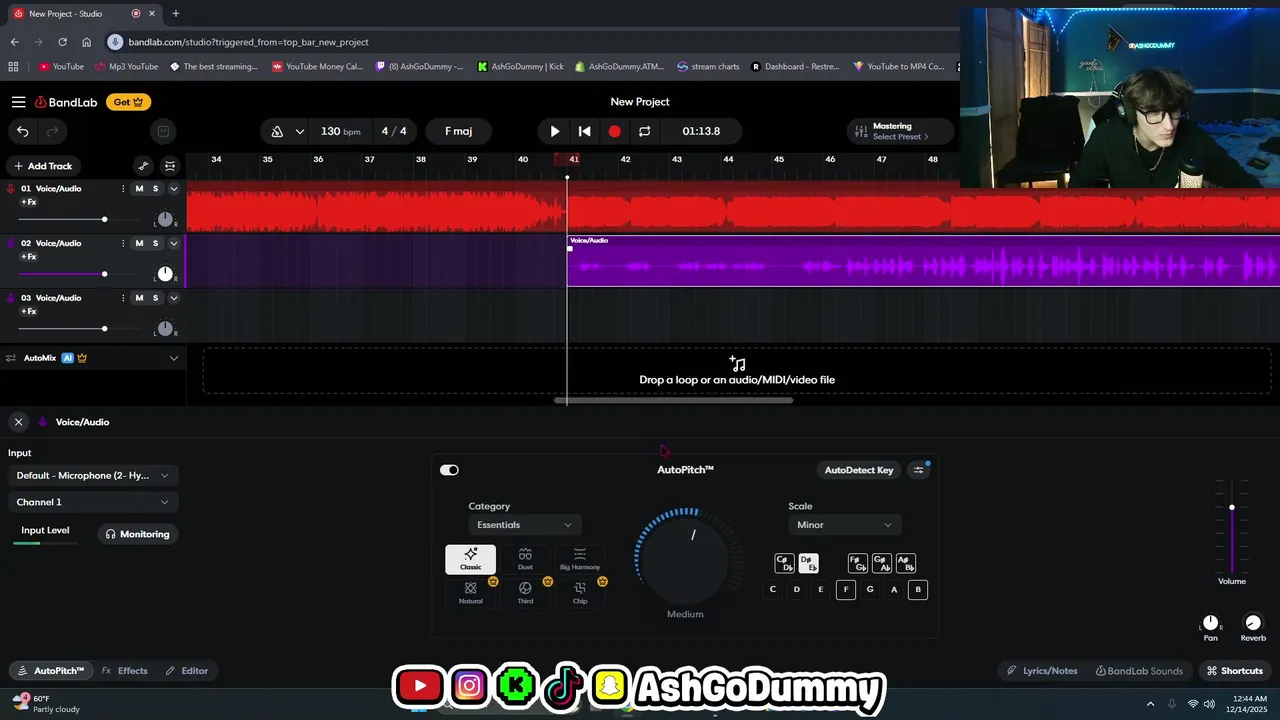Image resolution: width=1280 pixels, height=720 pixels.
Task: Mute track 03 Voice/Audio
Action: pyautogui.click(x=139, y=298)
